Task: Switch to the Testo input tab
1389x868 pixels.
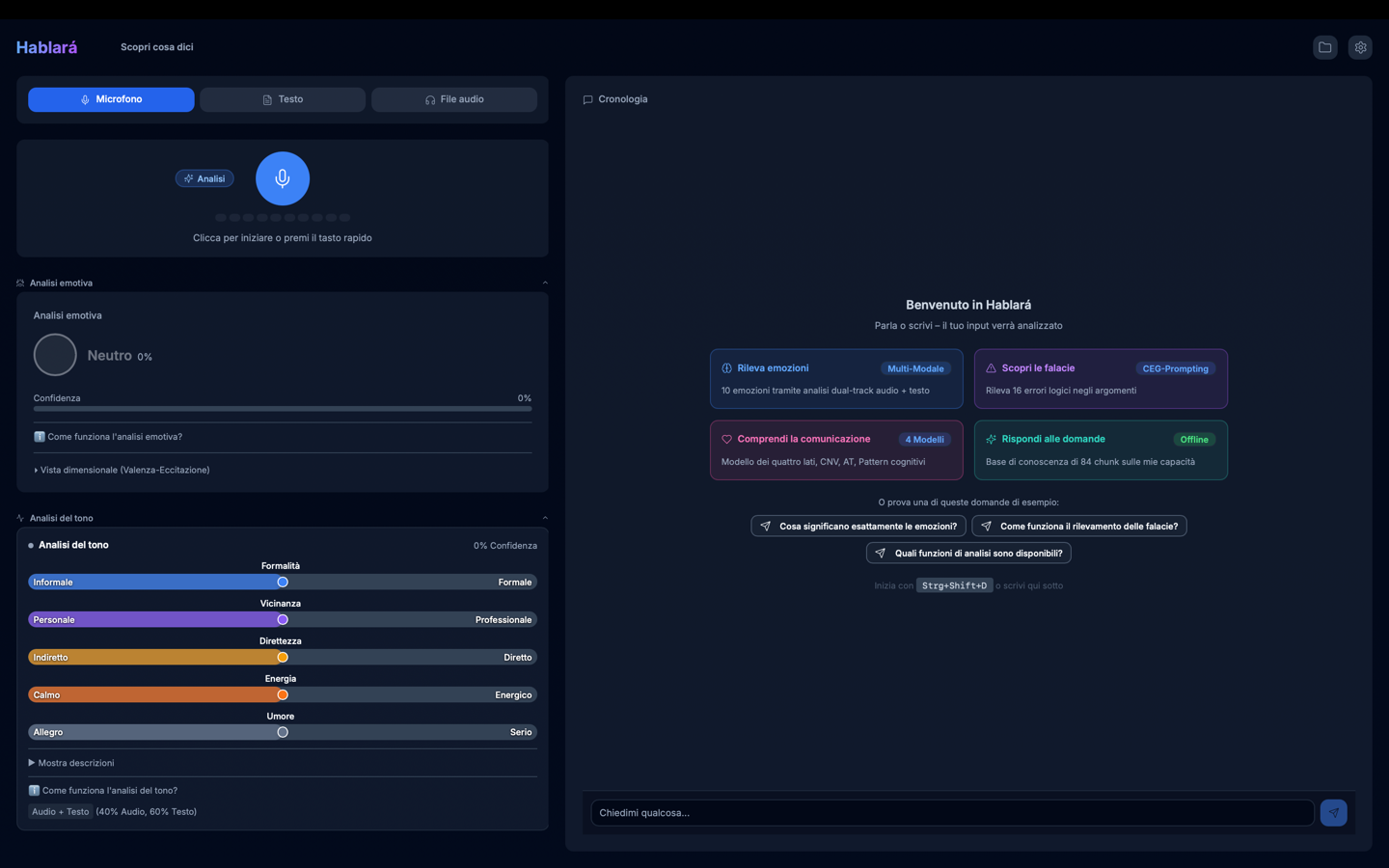Action: coord(282,98)
